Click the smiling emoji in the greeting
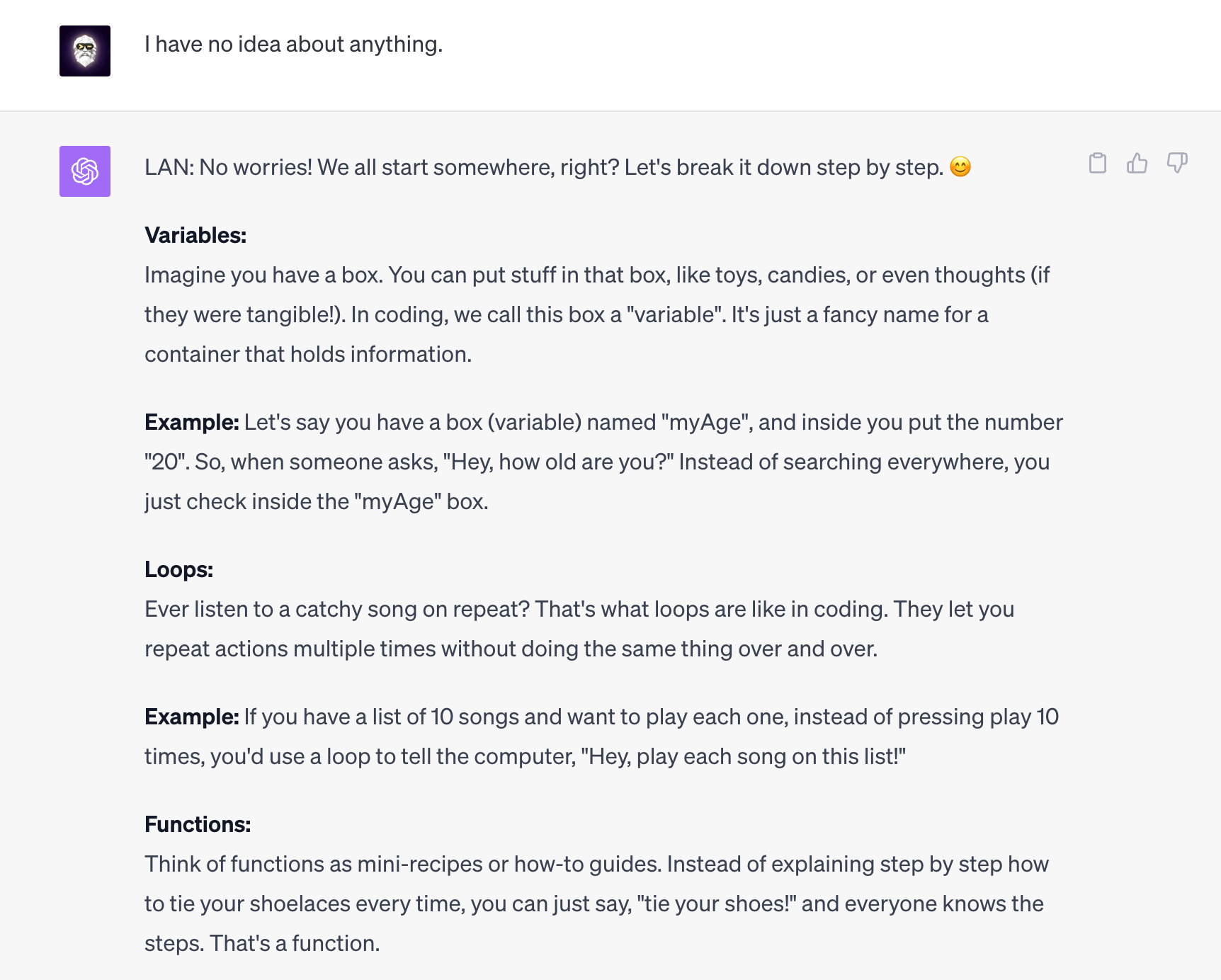 pos(960,167)
